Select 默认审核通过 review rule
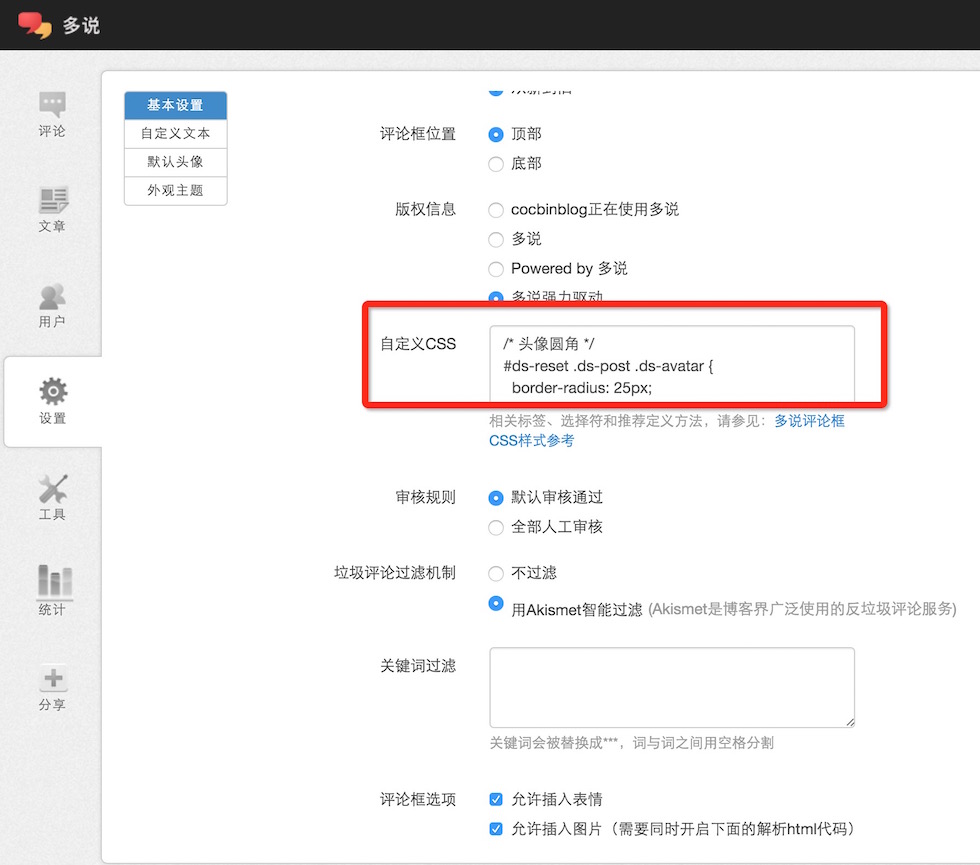This screenshot has height=865, width=980. [496, 498]
